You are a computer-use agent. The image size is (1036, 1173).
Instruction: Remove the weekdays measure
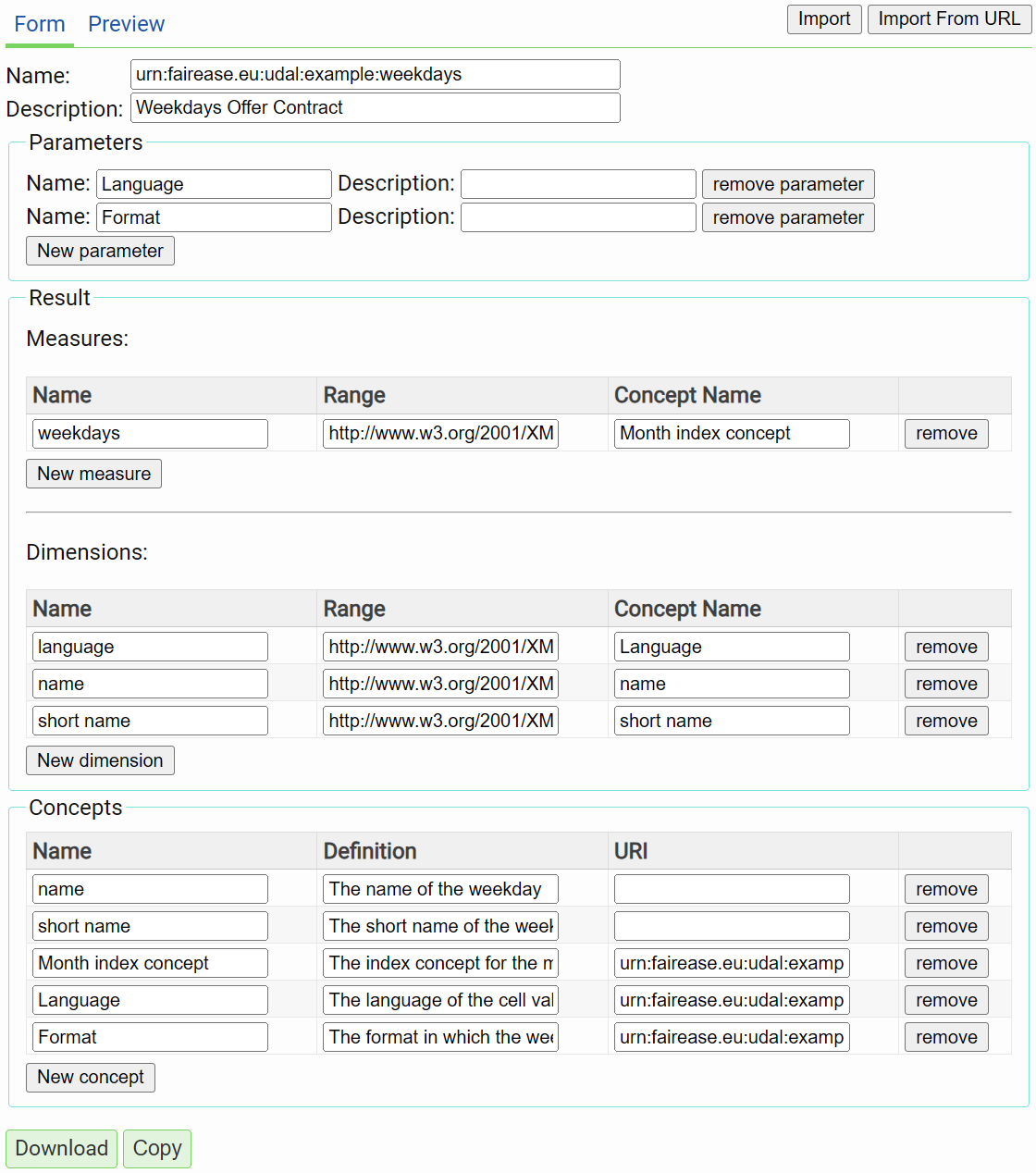pos(945,433)
